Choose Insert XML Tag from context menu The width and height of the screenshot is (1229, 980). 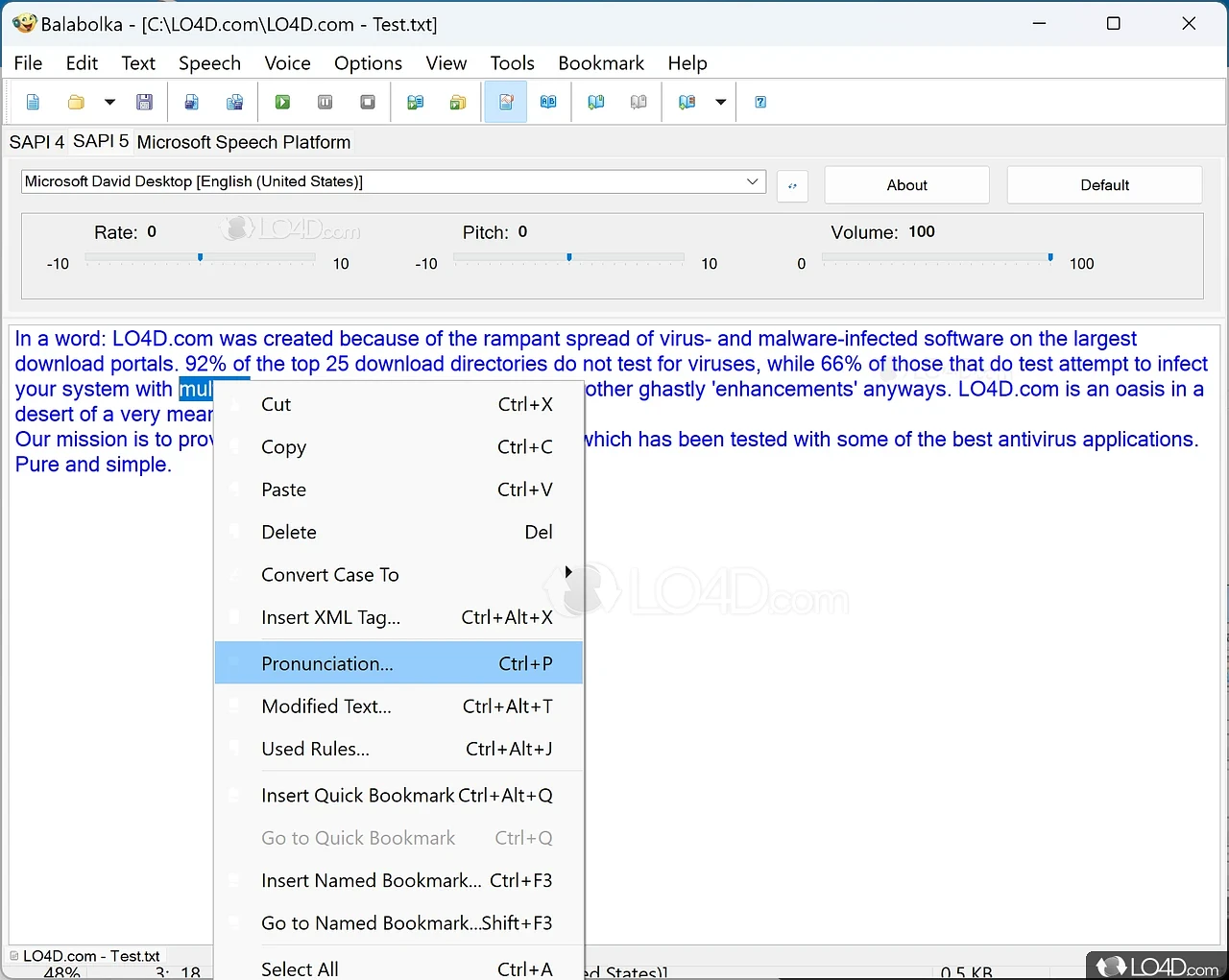point(398,617)
